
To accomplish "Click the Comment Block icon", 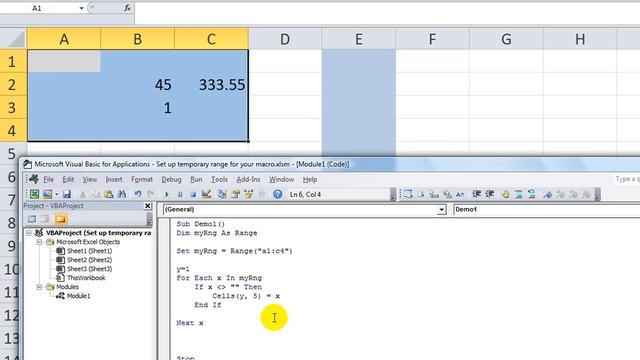I will [x=518, y=195].
